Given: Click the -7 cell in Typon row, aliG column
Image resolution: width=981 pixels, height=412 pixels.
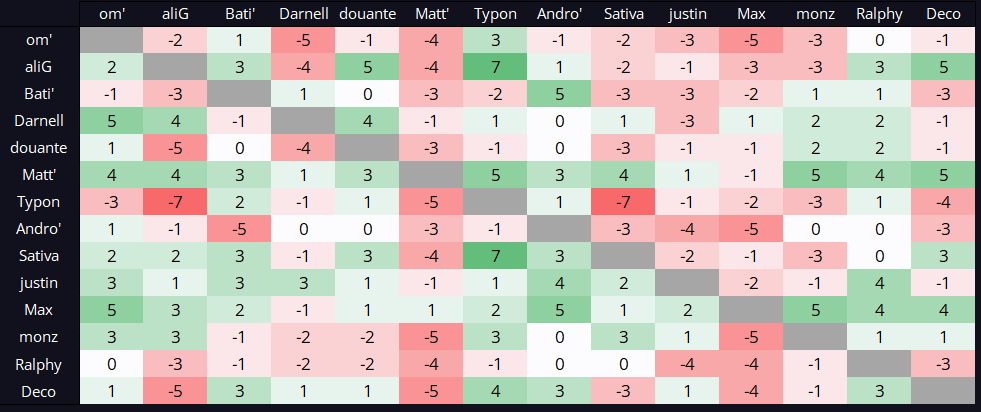Looking at the screenshot, I should click(x=175, y=202).
